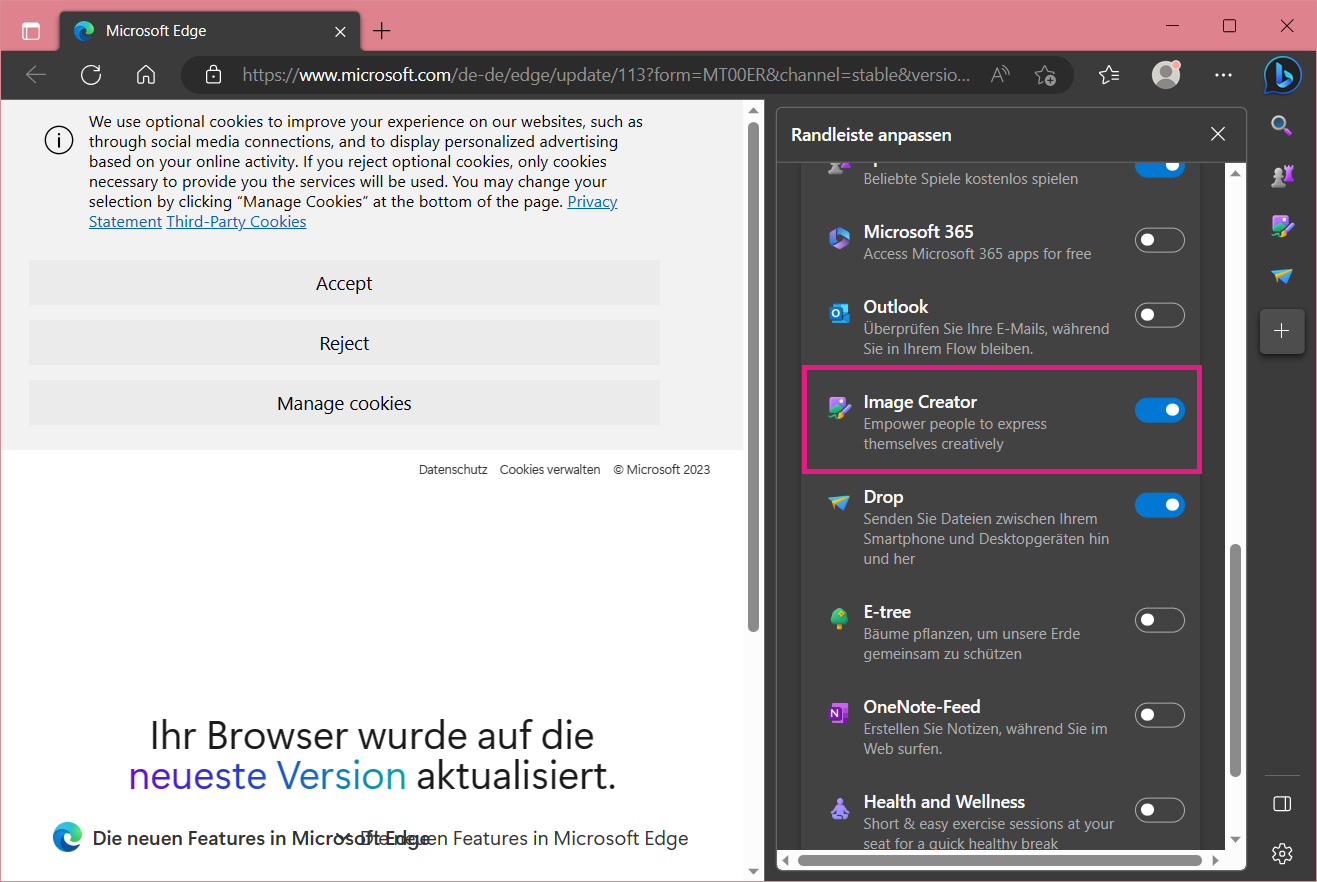The image size is (1317, 882).
Task: Open sidebar settings gear
Action: (x=1281, y=853)
